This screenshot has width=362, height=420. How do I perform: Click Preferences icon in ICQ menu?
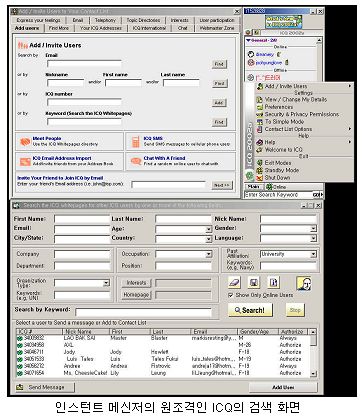[259, 107]
